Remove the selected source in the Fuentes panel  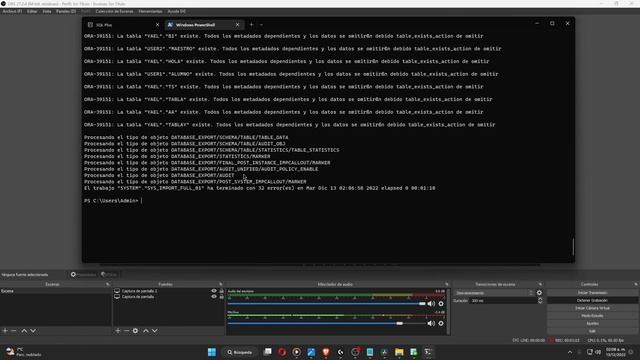(x=126, y=331)
